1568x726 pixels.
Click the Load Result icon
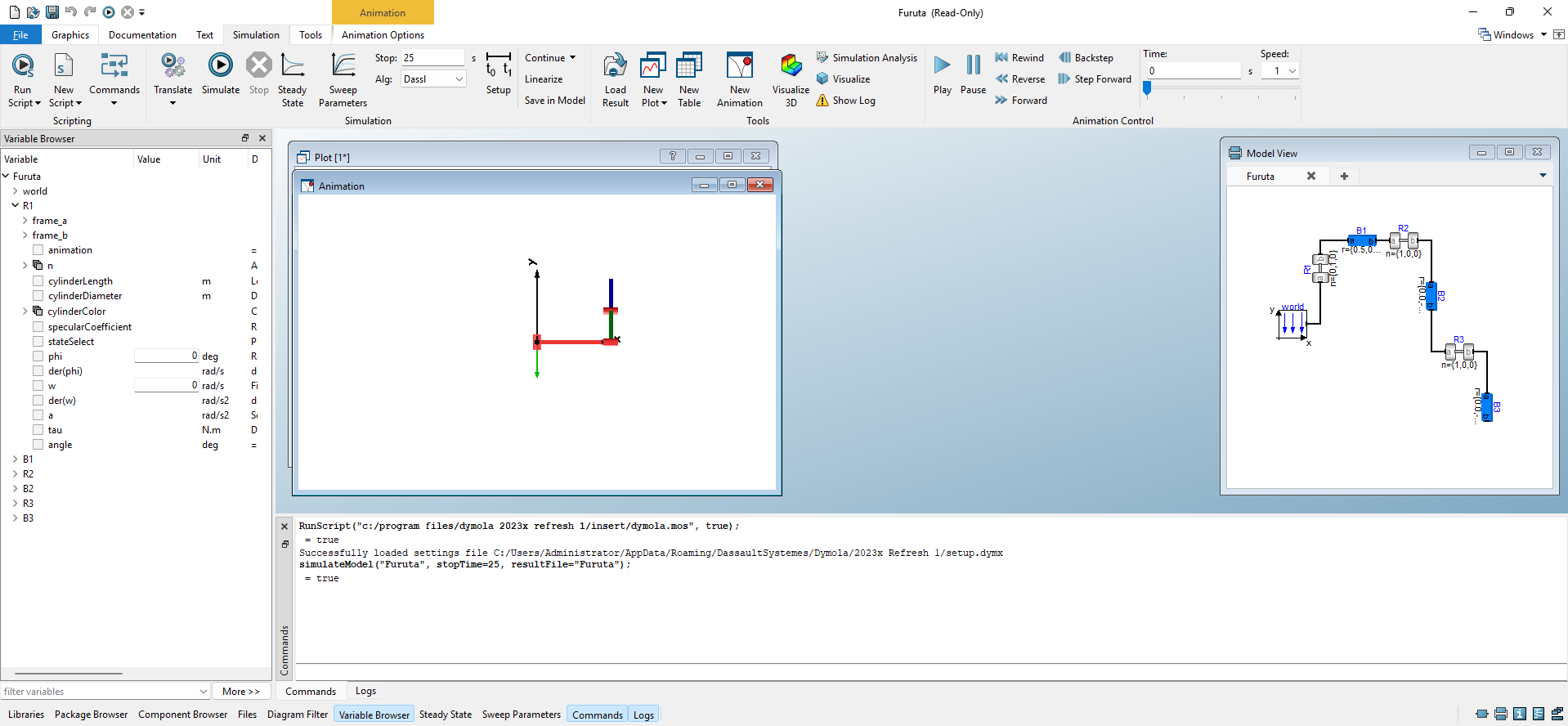click(615, 65)
